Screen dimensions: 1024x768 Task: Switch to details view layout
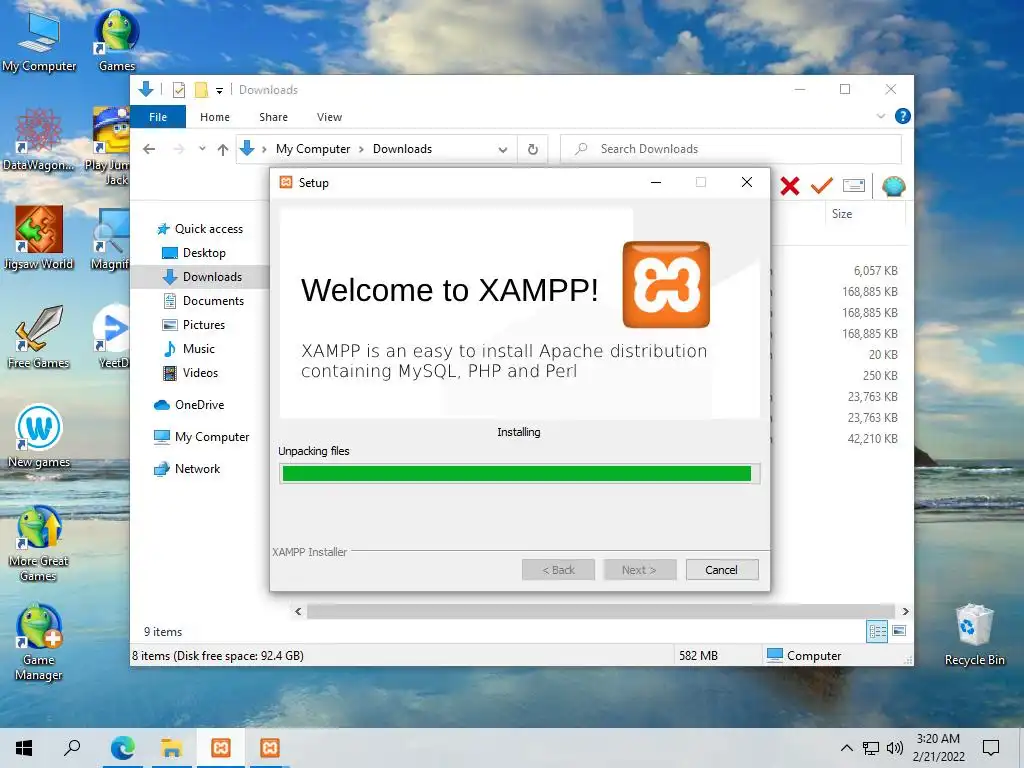pyautogui.click(x=877, y=631)
